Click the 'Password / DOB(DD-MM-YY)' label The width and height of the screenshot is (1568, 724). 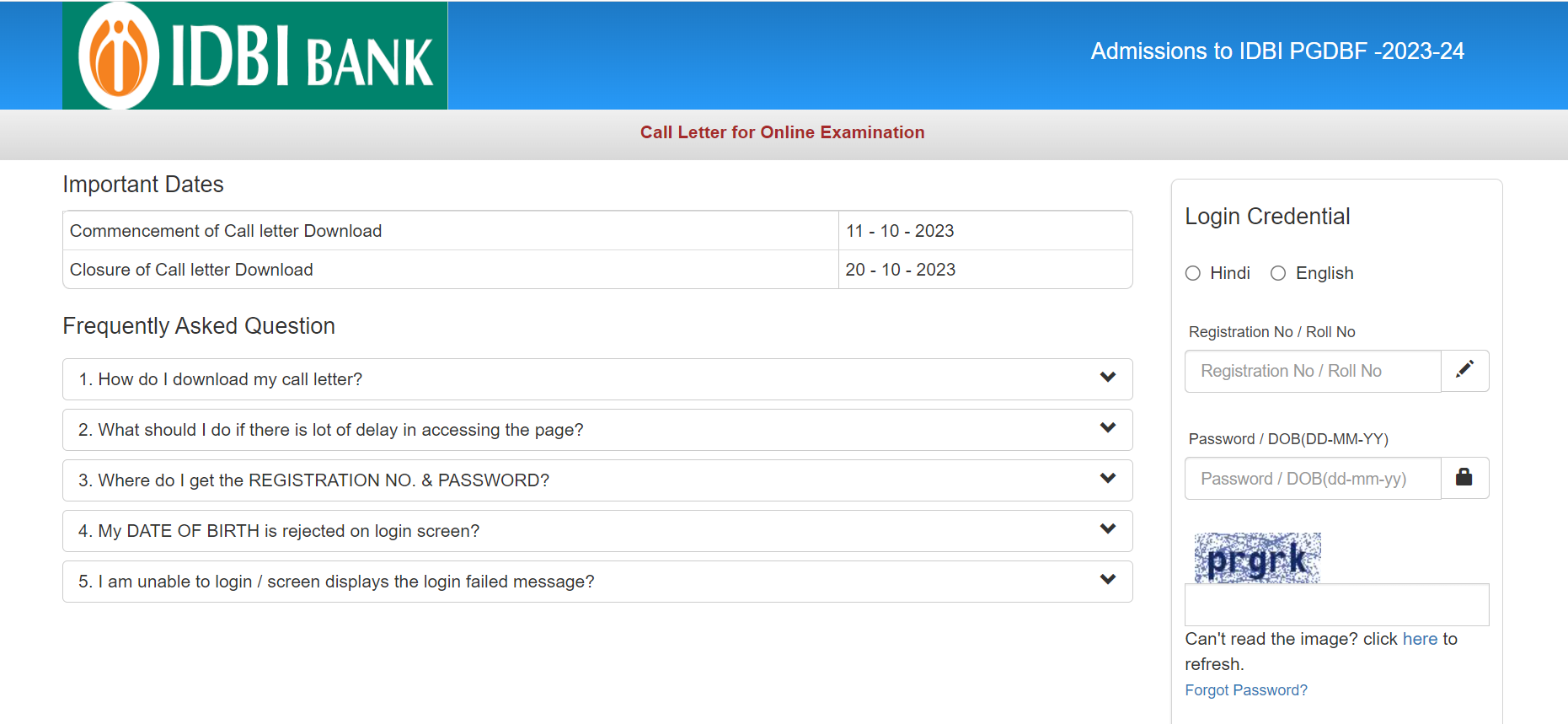1288,439
